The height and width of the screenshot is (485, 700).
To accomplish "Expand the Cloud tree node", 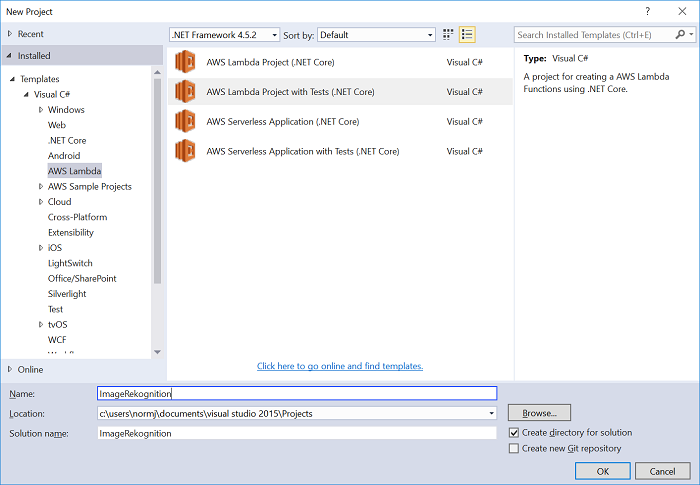I will click(x=41, y=201).
